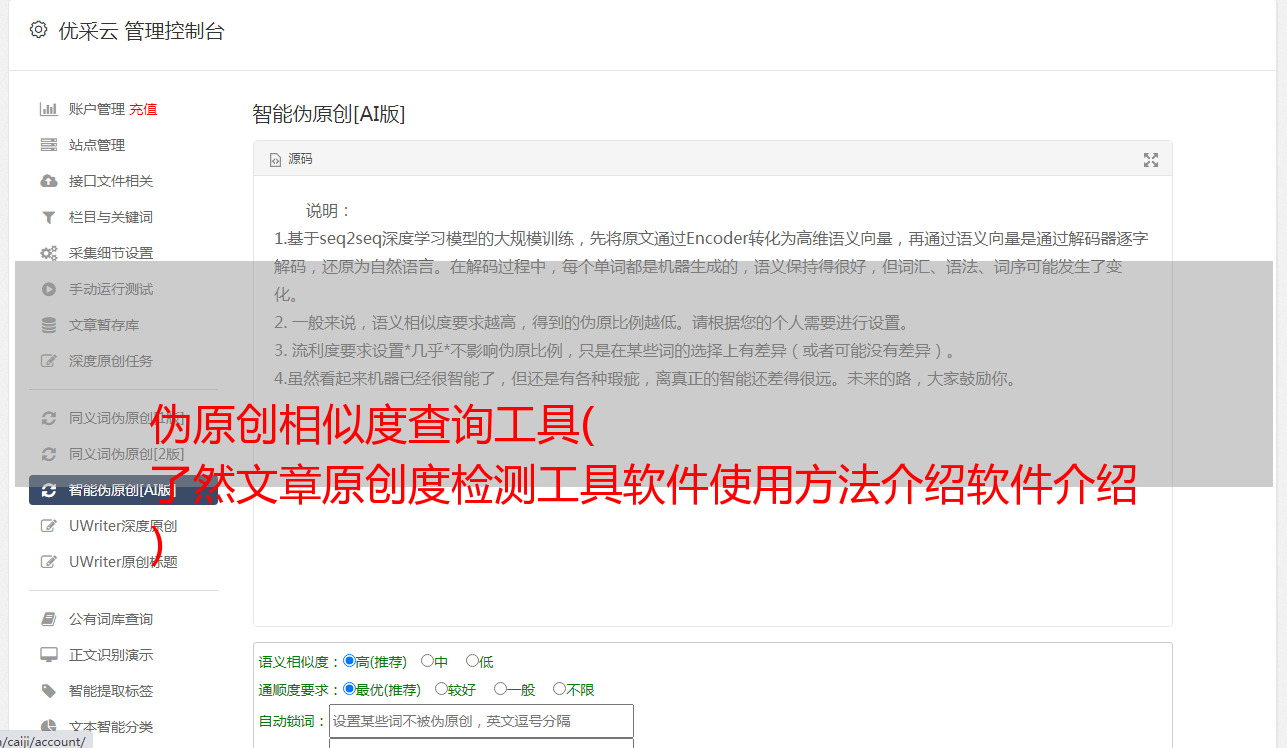Open 账户管理 bar chart icon
The image size is (1287, 748).
(x=48, y=109)
